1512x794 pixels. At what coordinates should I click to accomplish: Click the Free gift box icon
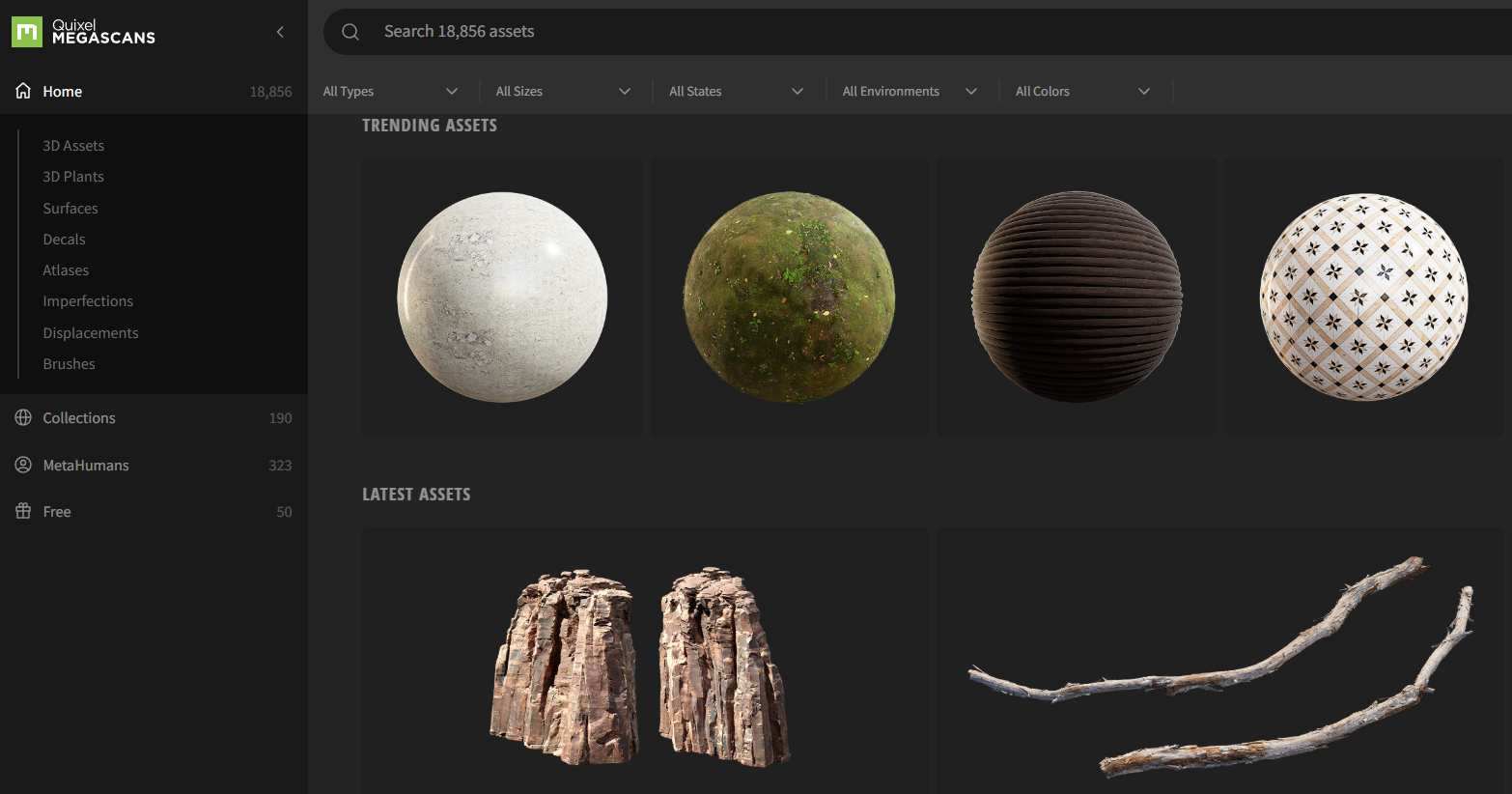23,511
